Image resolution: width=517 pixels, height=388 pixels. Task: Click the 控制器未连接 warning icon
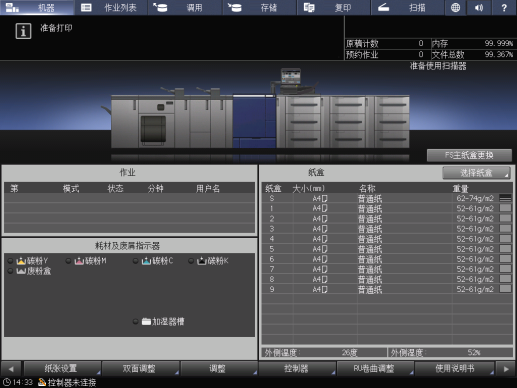point(42,382)
